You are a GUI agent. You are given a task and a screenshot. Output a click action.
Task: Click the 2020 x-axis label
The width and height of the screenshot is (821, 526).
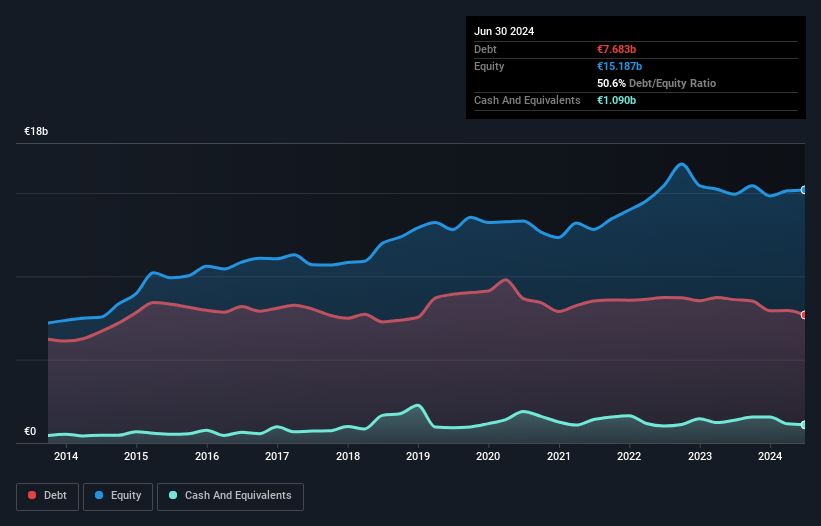coord(488,456)
